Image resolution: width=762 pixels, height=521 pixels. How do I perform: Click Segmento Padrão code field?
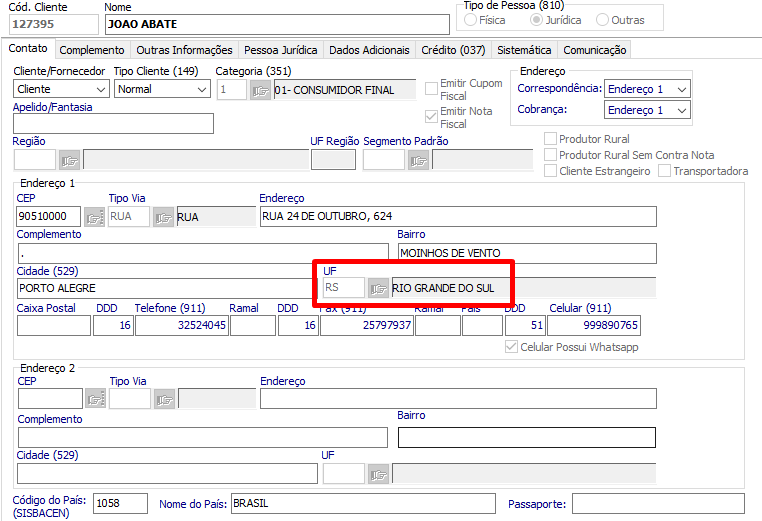point(384,160)
